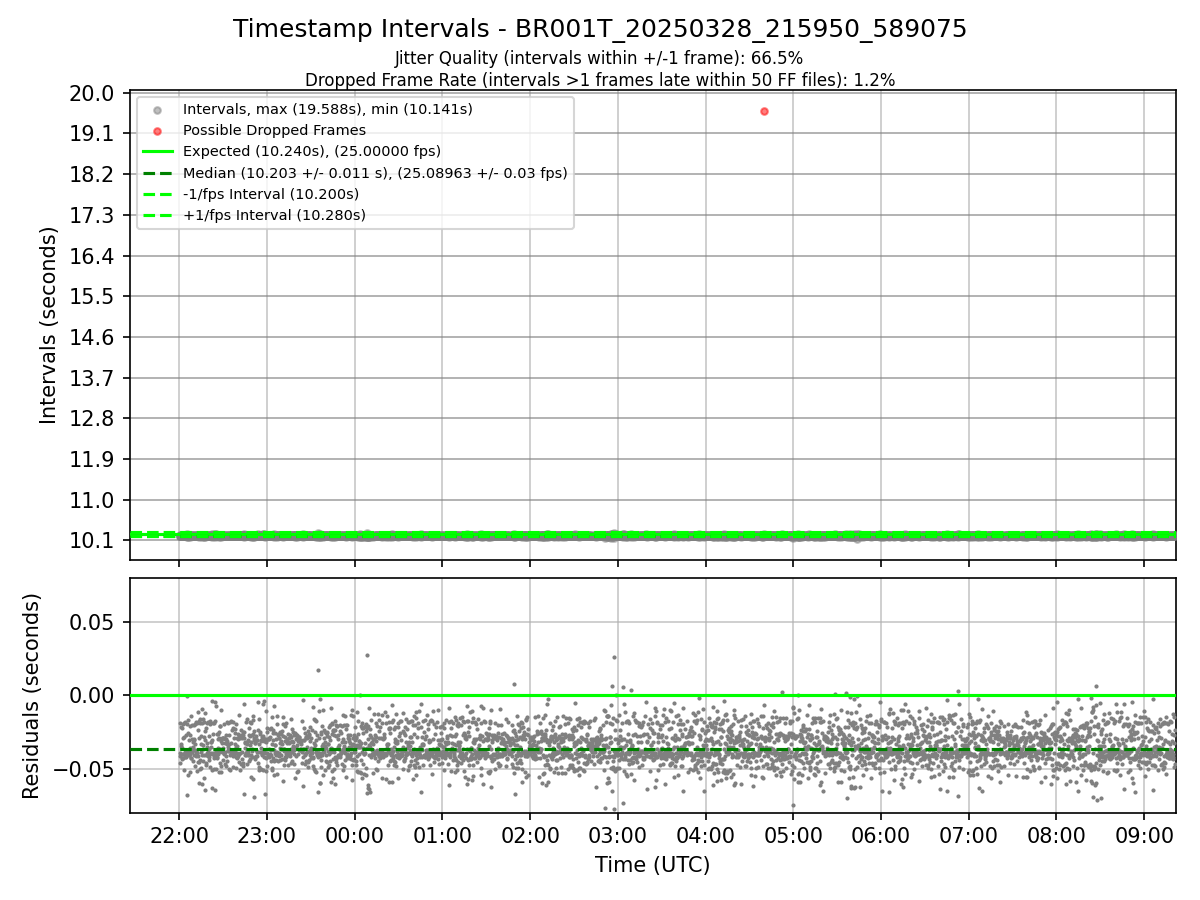The width and height of the screenshot is (1200, 900).
Task: Click the y-axis tick label 15.5
Action: [94, 296]
